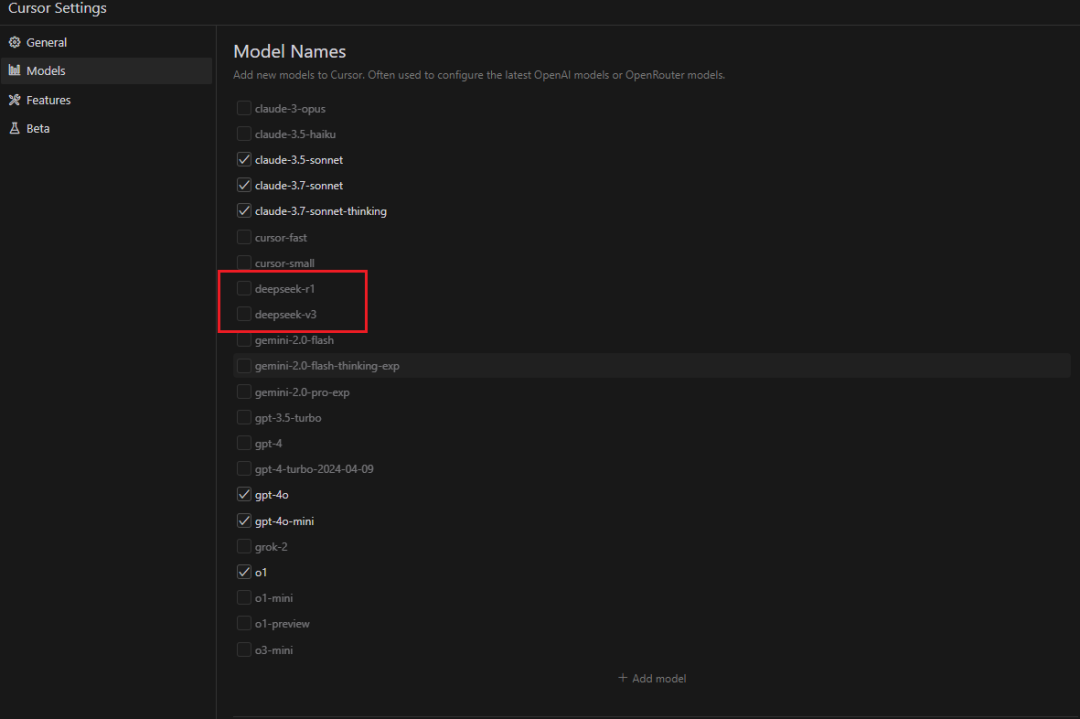Uncheck the claude-3.5-sonnet checkbox

[x=244, y=160]
